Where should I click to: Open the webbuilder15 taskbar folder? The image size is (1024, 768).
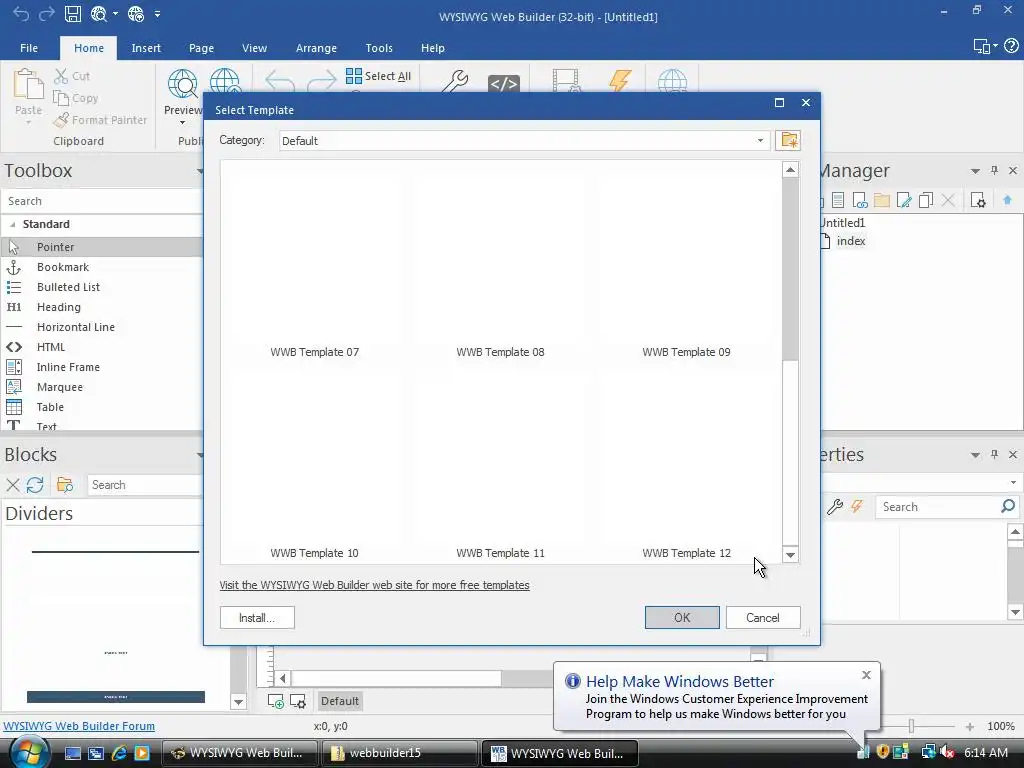pyautogui.click(x=398, y=753)
